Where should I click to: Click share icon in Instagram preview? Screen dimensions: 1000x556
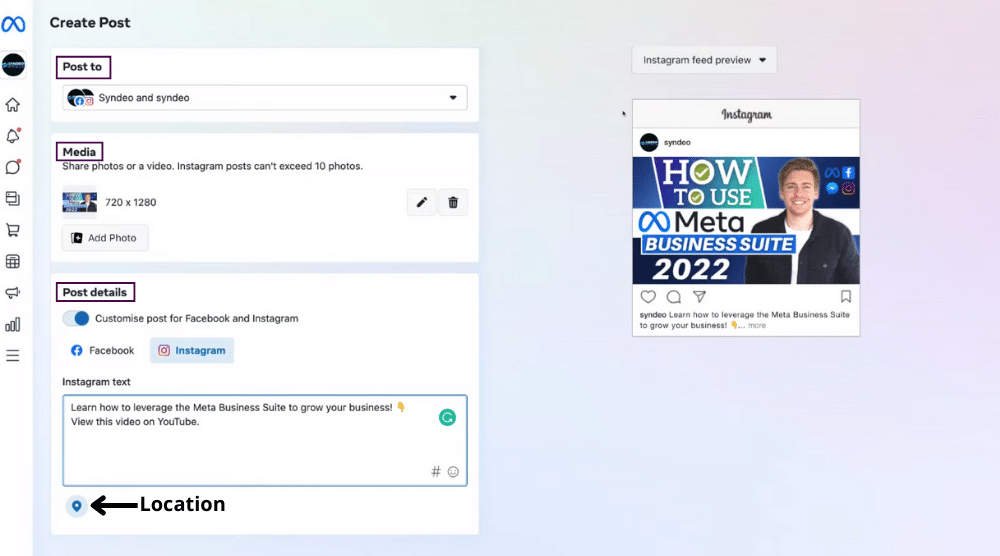(x=700, y=296)
